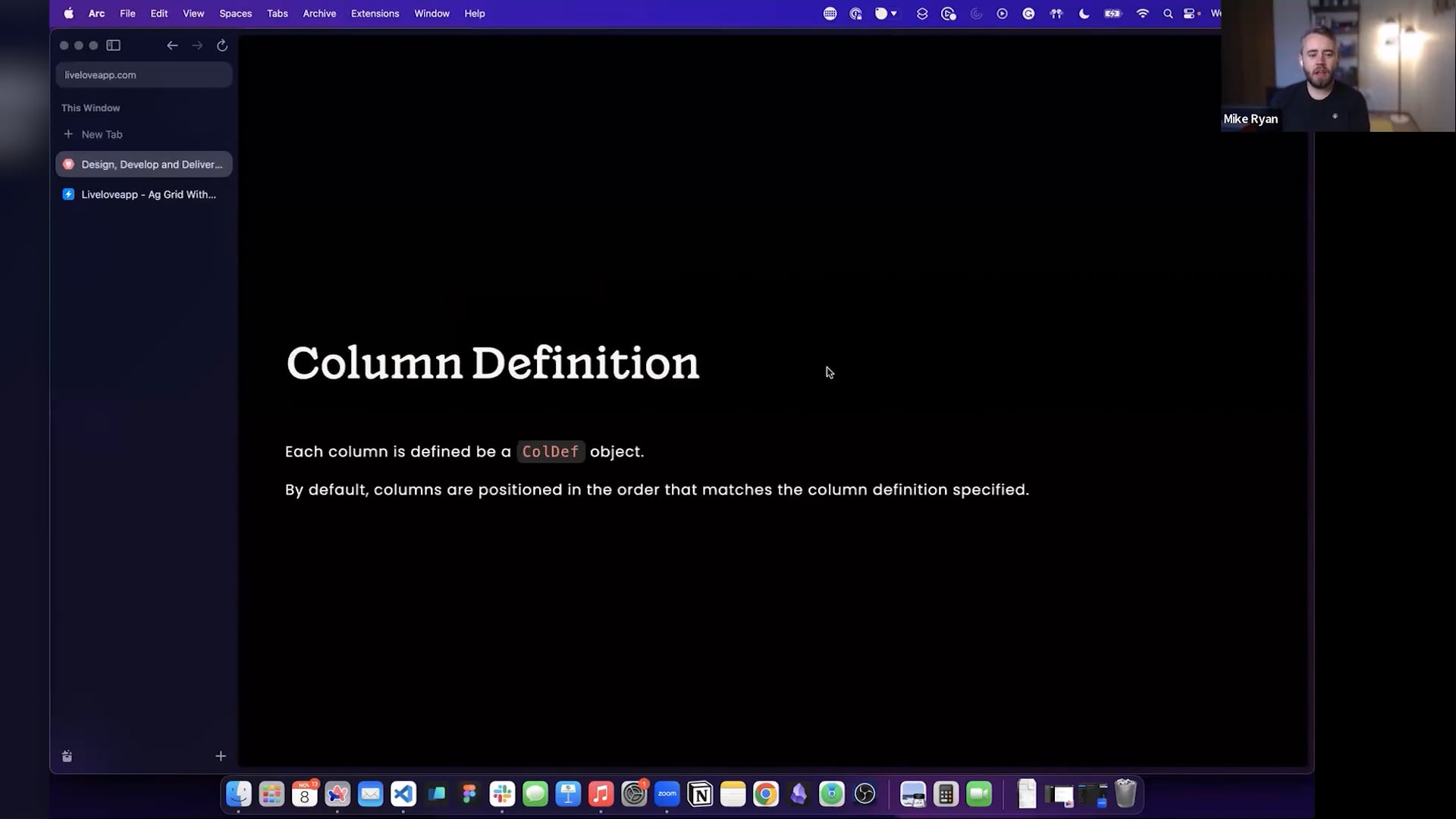Toggle Do Not Disturb moon icon

point(1084,14)
